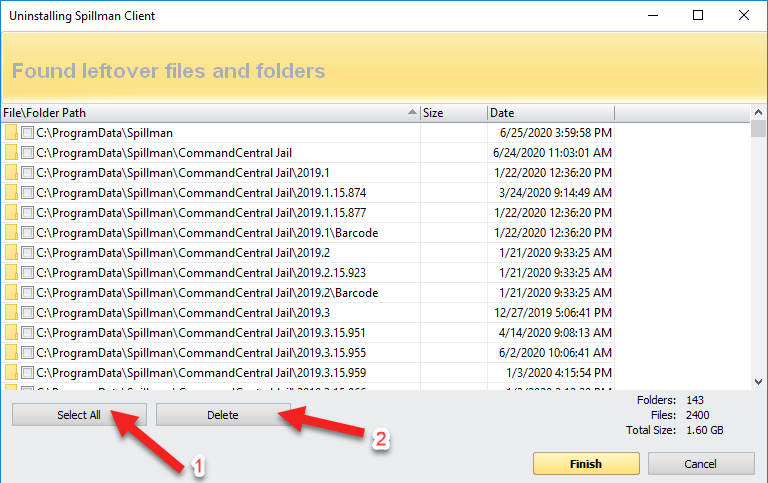
Task: Click the Delete button
Action: 223,415
